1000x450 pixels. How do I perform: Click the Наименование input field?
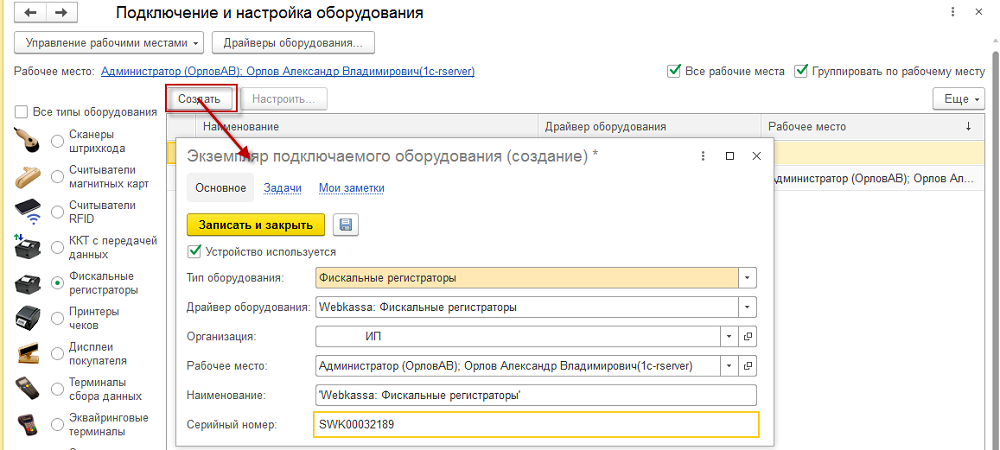coord(536,395)
